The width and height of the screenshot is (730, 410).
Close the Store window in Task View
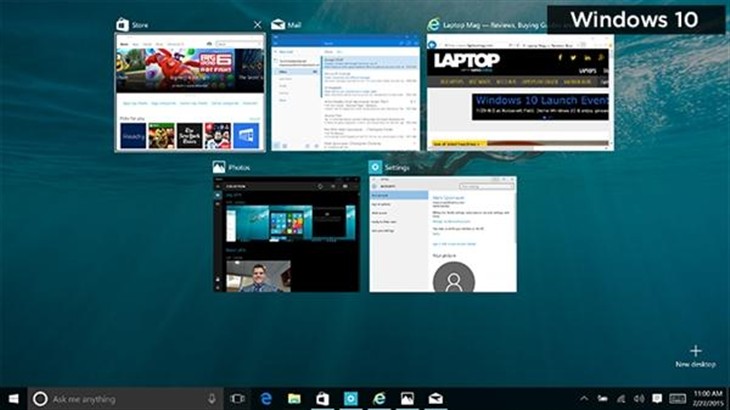click(x=257, y=25)
